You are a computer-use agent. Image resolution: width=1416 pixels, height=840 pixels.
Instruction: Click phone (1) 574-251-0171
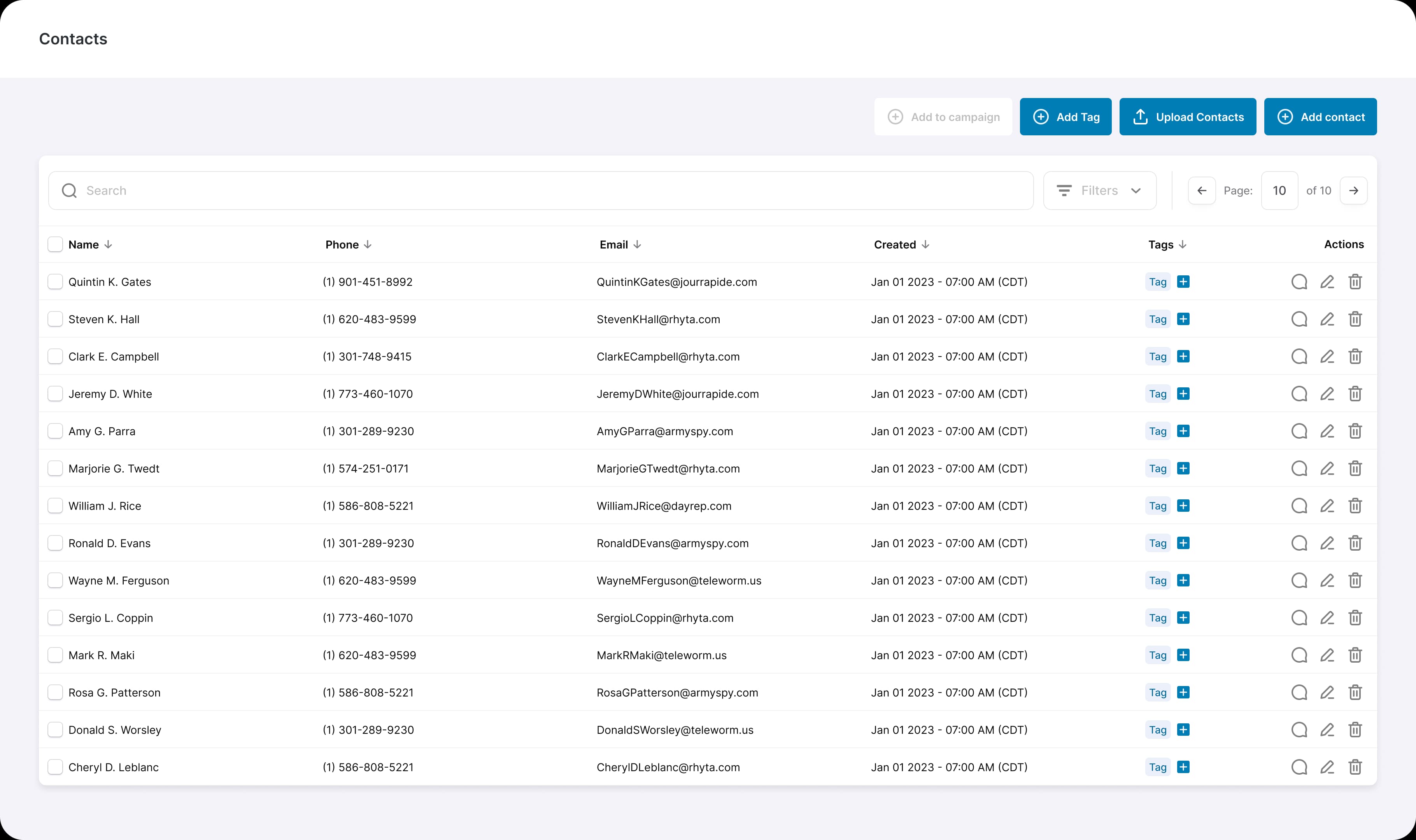(x=366, y=469)
